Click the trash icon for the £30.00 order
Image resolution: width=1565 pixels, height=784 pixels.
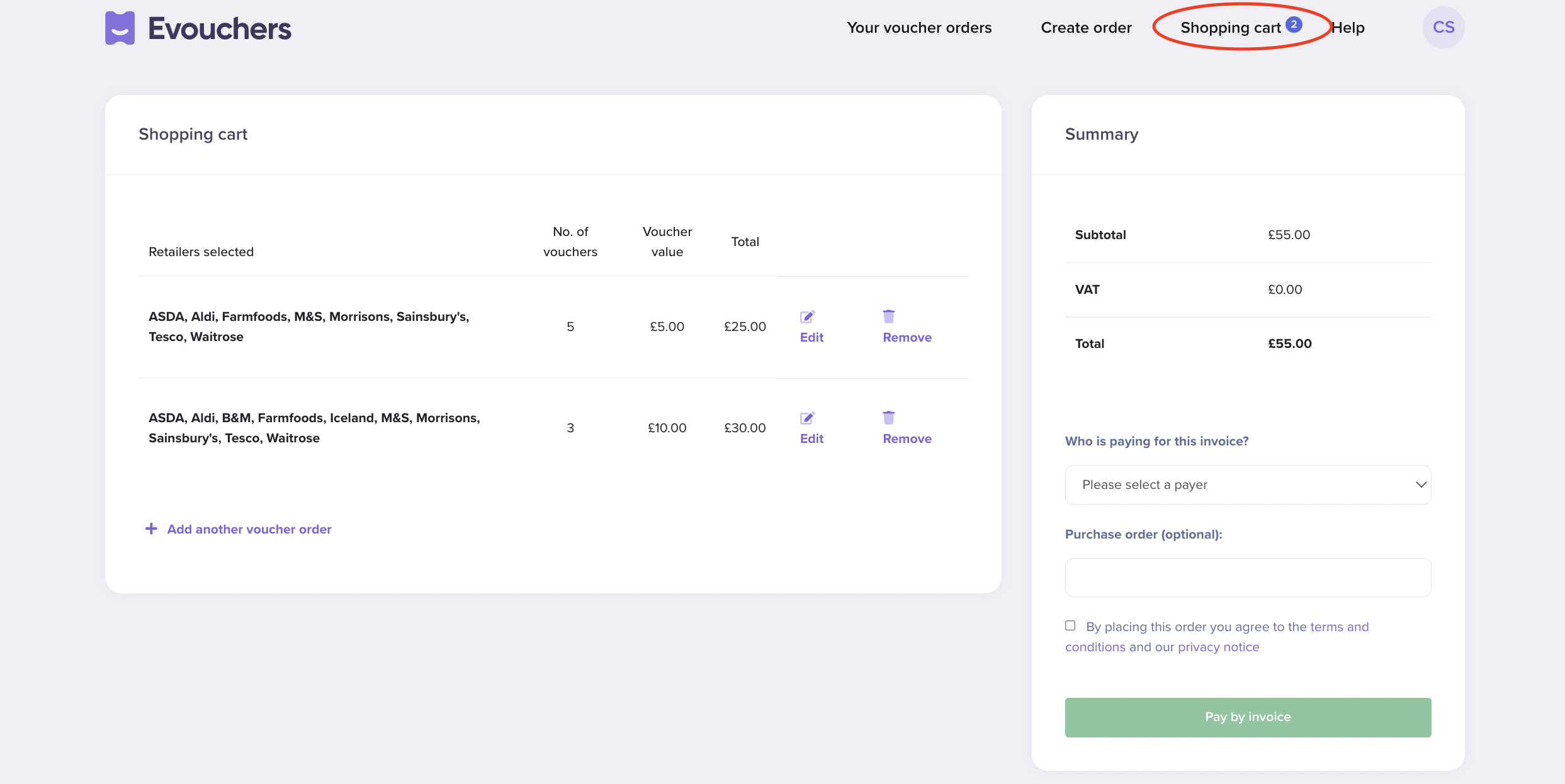pos(888,417)
